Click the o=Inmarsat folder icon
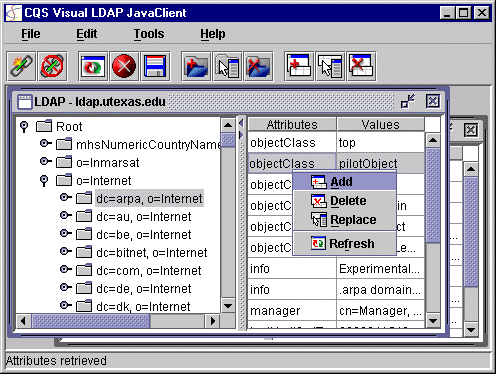496x374 pixels. tap(64, 162)
